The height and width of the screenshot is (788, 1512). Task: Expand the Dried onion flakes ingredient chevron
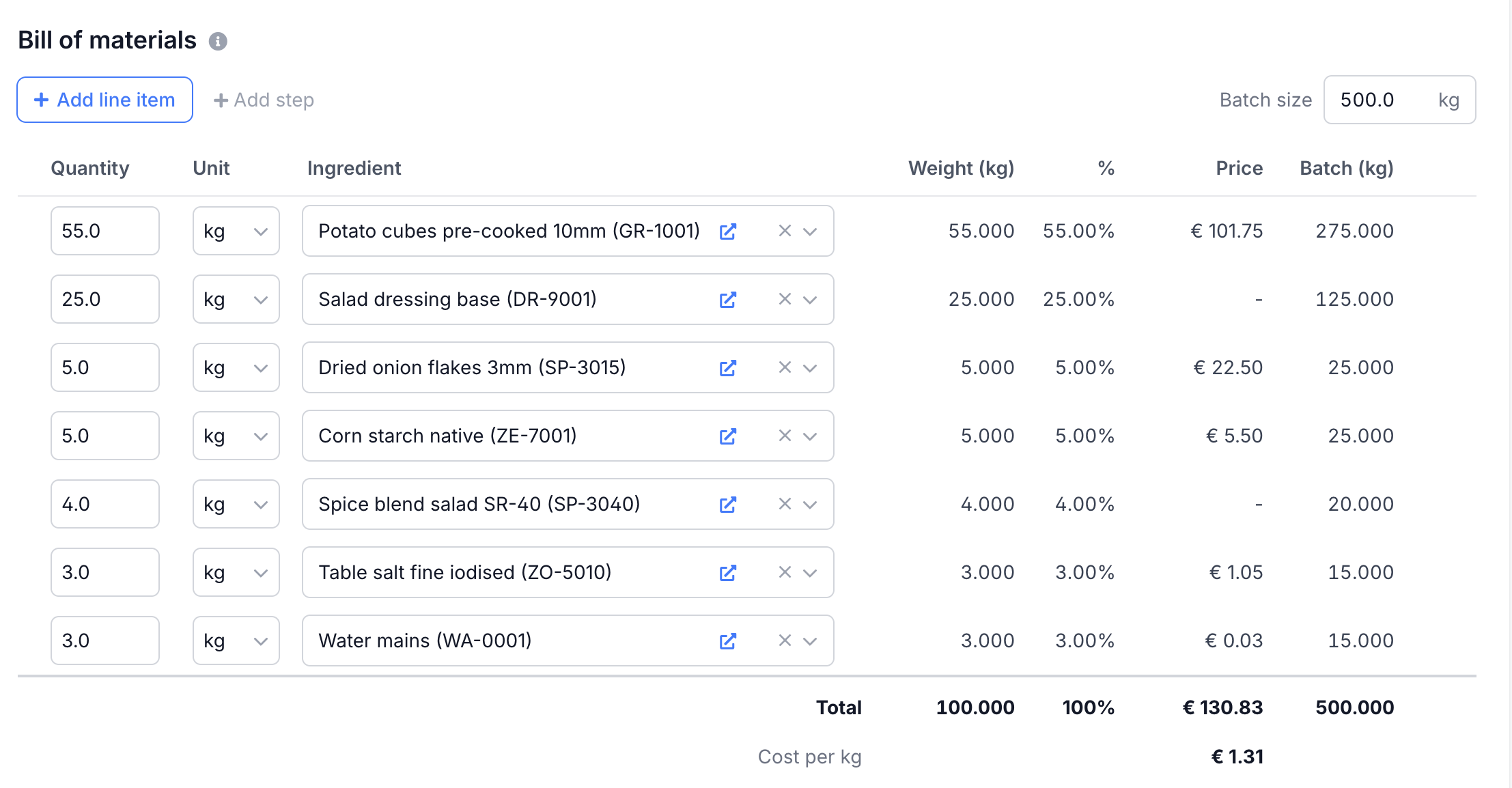[810, 368]
